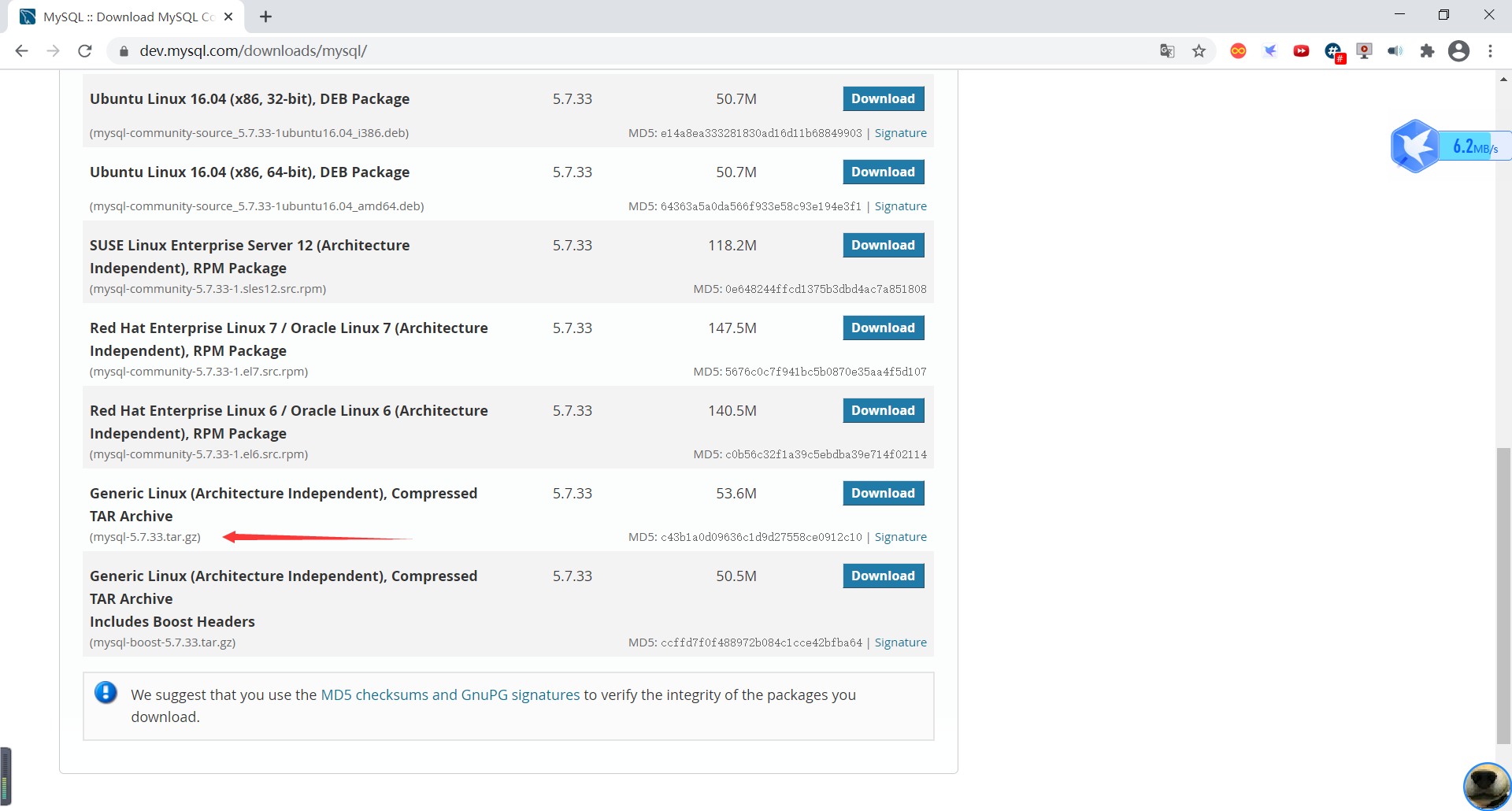1512x811 pixels.
Task: Open Signature link for mysql-boost-5.7.33.tar.gz
Action: point(900,643)
